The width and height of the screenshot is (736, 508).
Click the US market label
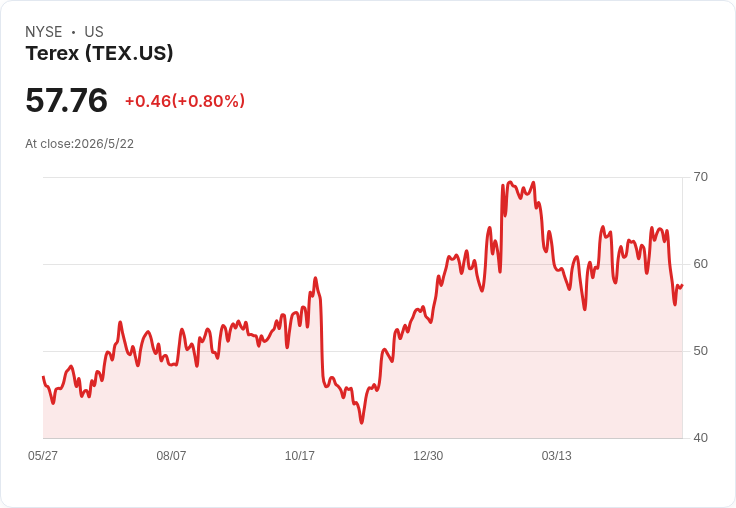point(94,32)
